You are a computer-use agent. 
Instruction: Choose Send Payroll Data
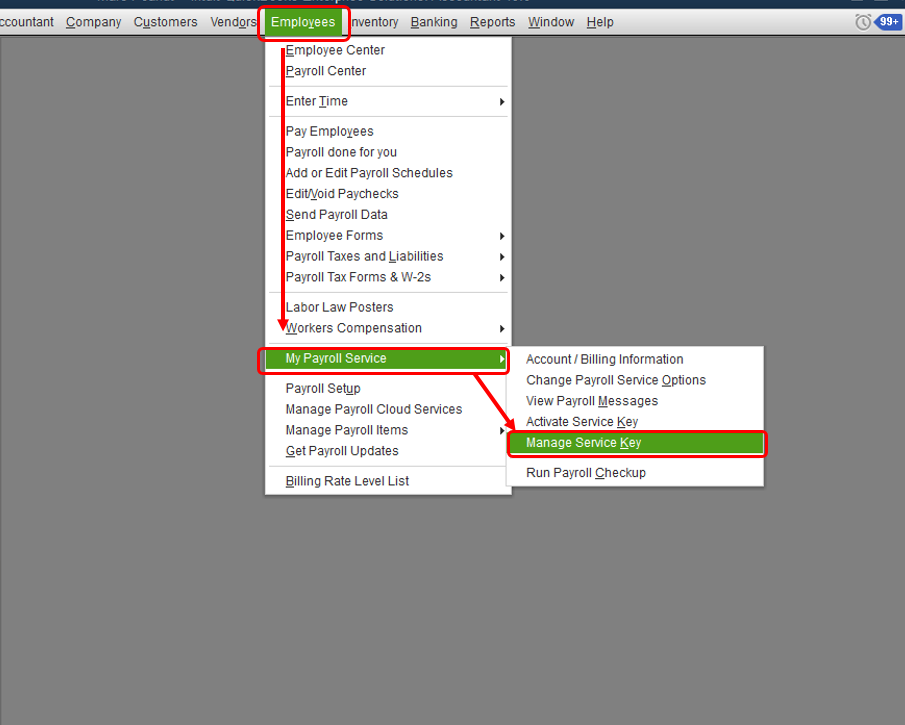(388, 215)
